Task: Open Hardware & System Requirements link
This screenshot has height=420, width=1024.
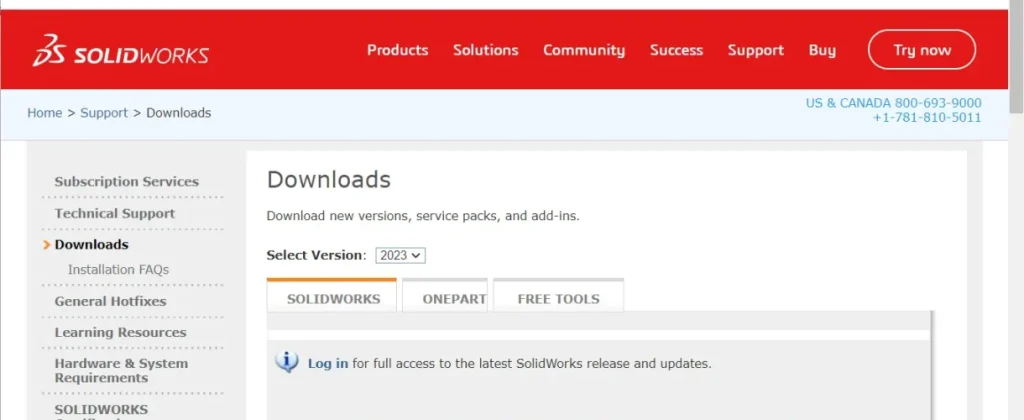Action: [121, 370]
